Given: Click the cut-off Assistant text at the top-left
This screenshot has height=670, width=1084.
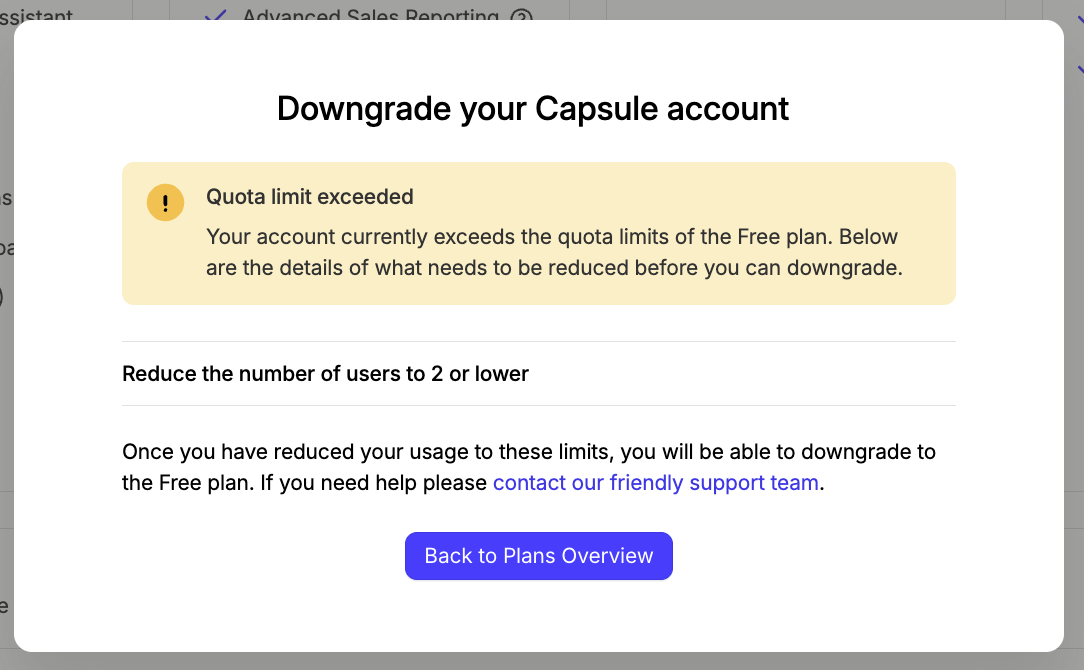Looking at the screenshot, I should [36, 15].
